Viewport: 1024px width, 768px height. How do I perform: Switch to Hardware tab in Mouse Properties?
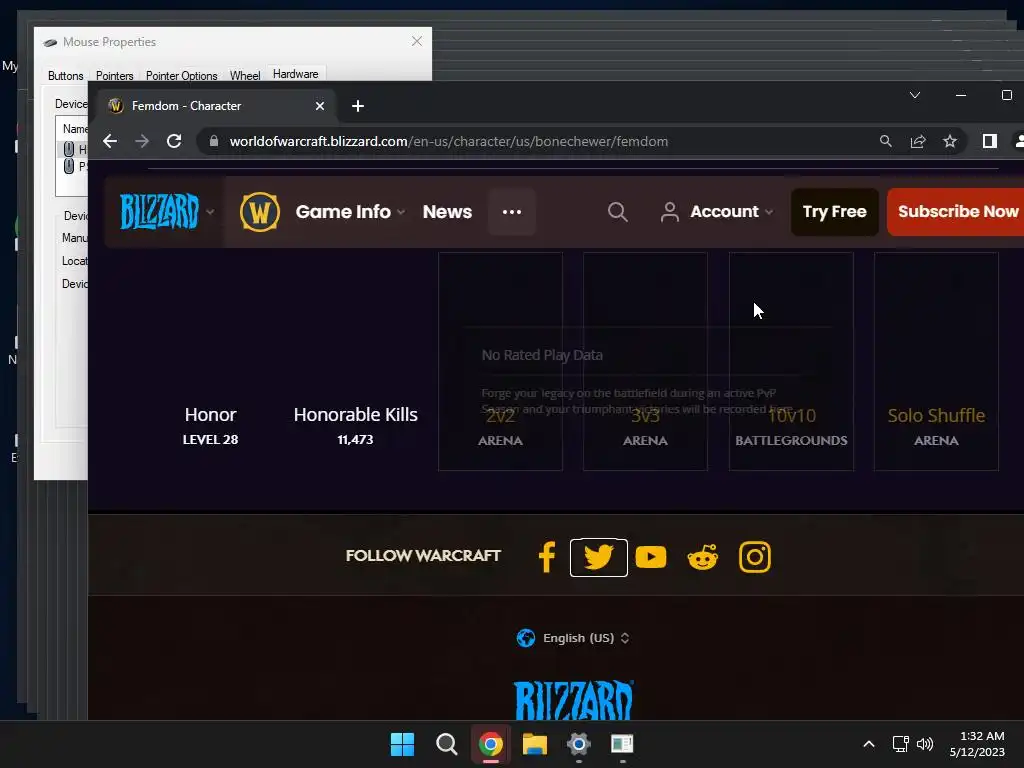coord(295,74)
